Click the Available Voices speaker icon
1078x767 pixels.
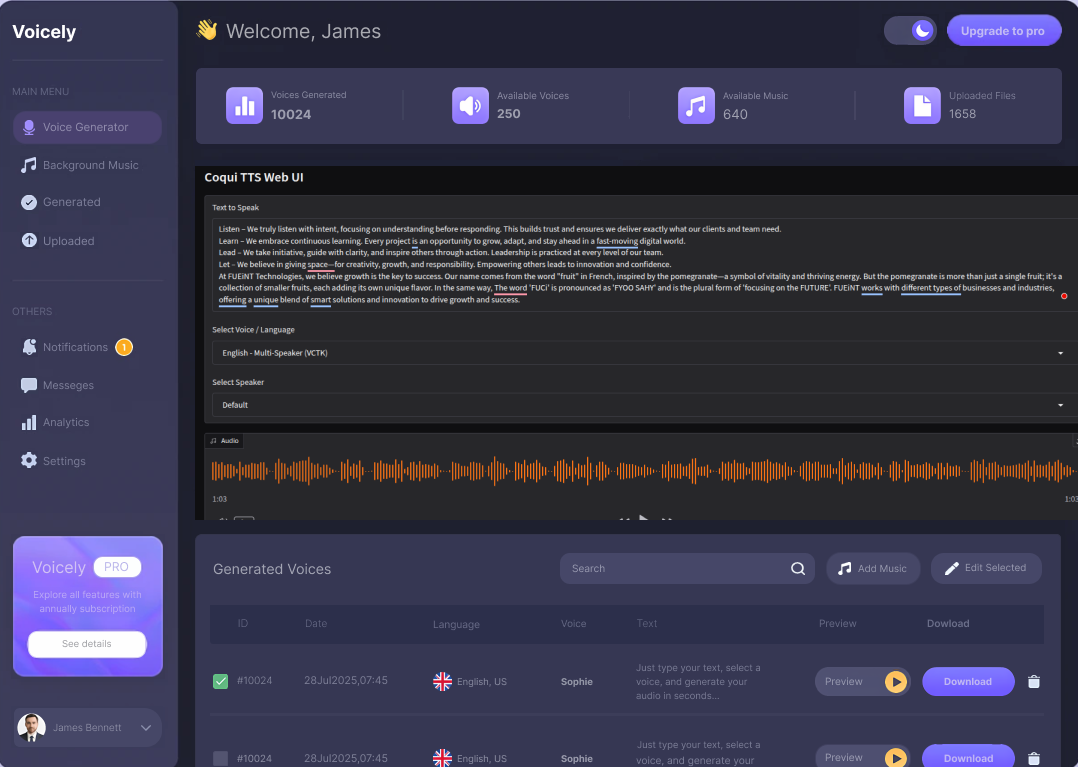tap(470, 105)
